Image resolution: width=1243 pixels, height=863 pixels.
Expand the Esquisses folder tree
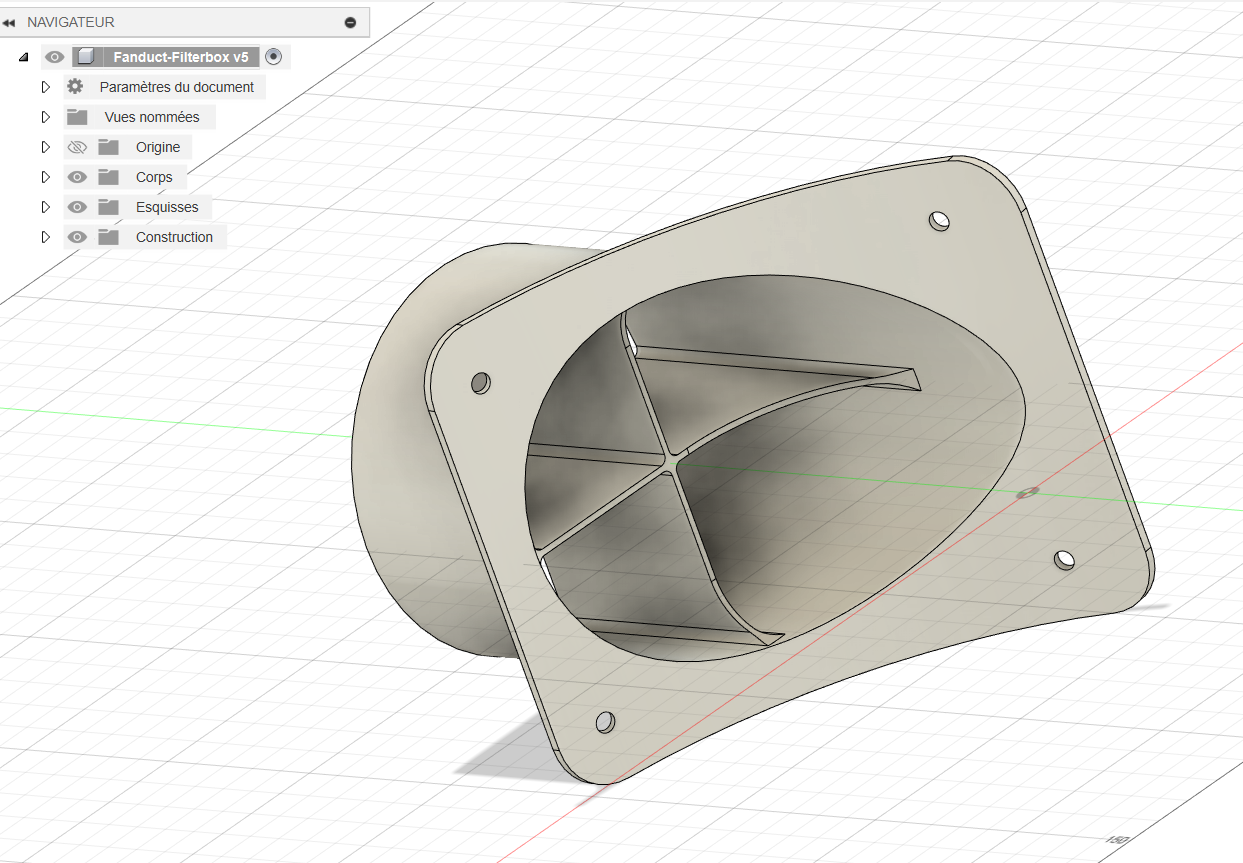45,207
